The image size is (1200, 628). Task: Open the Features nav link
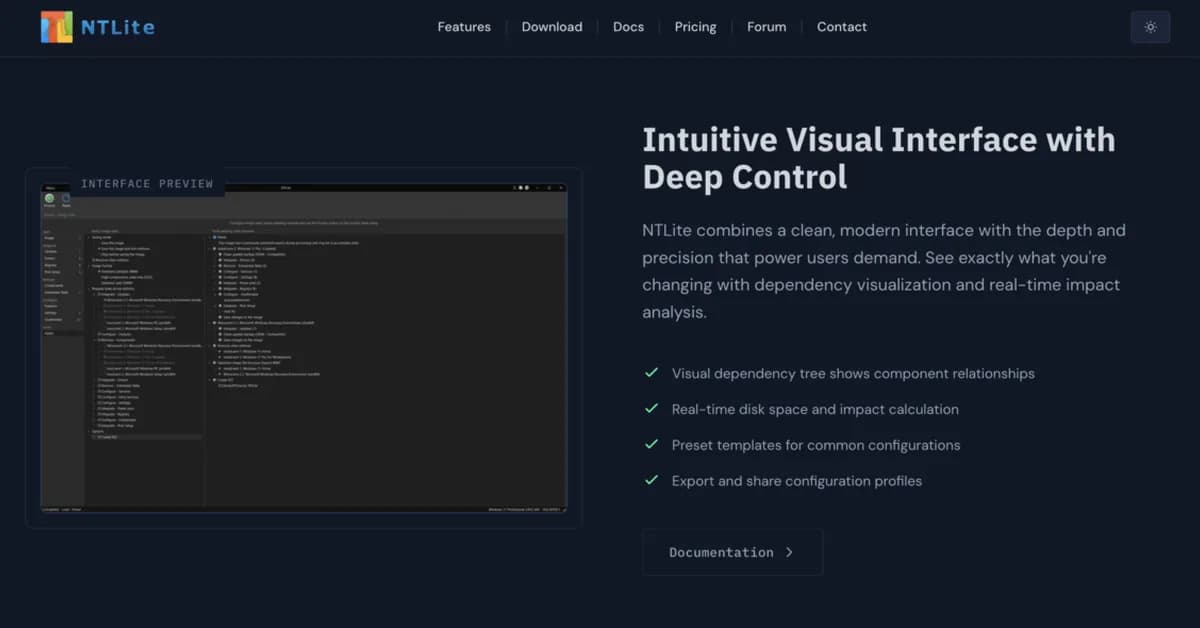point(464,27)
